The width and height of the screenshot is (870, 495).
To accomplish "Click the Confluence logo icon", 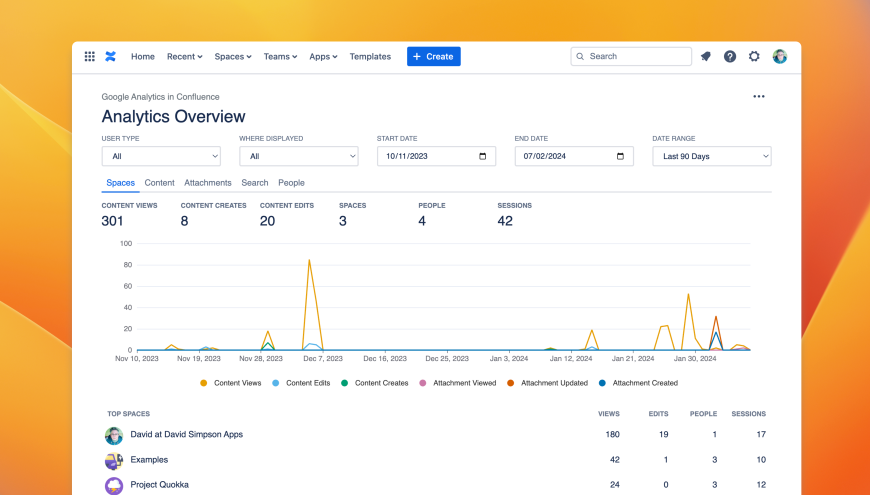I will click(x=111, y=57).
